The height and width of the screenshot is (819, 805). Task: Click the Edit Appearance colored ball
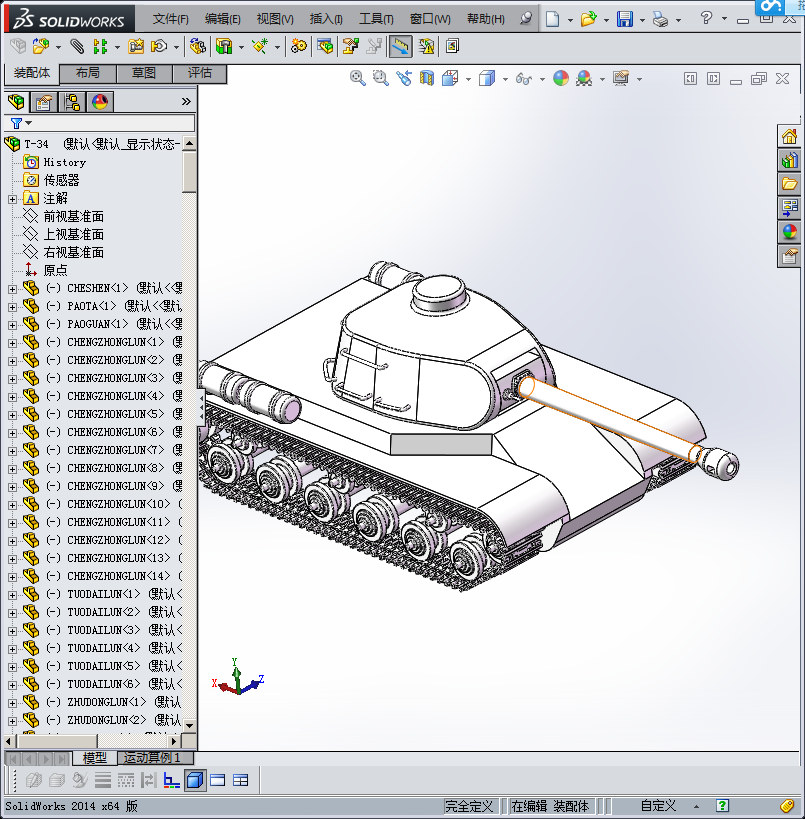(561, 77)
